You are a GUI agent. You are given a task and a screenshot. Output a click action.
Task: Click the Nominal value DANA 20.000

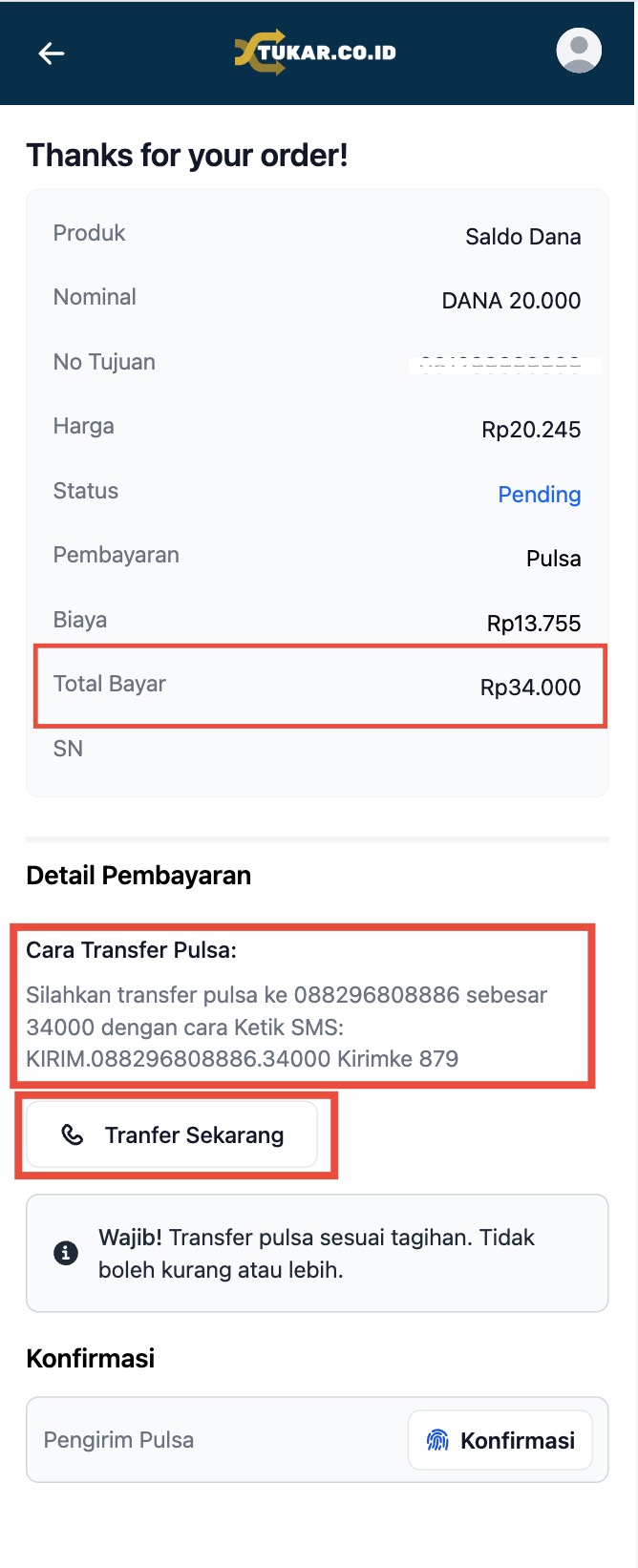click(x=511, y=301)
